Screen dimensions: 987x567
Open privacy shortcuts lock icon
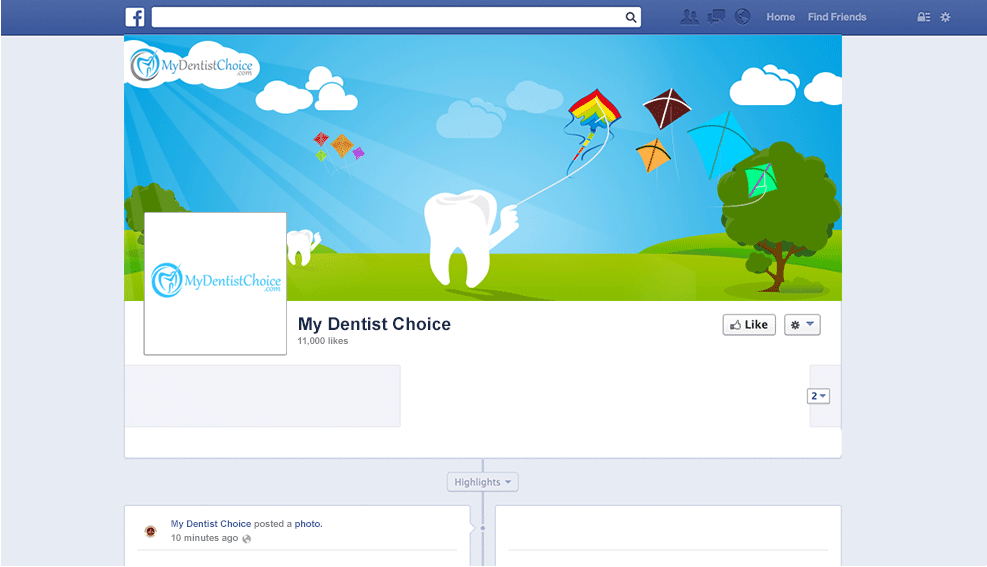click(x=923, y=17)
